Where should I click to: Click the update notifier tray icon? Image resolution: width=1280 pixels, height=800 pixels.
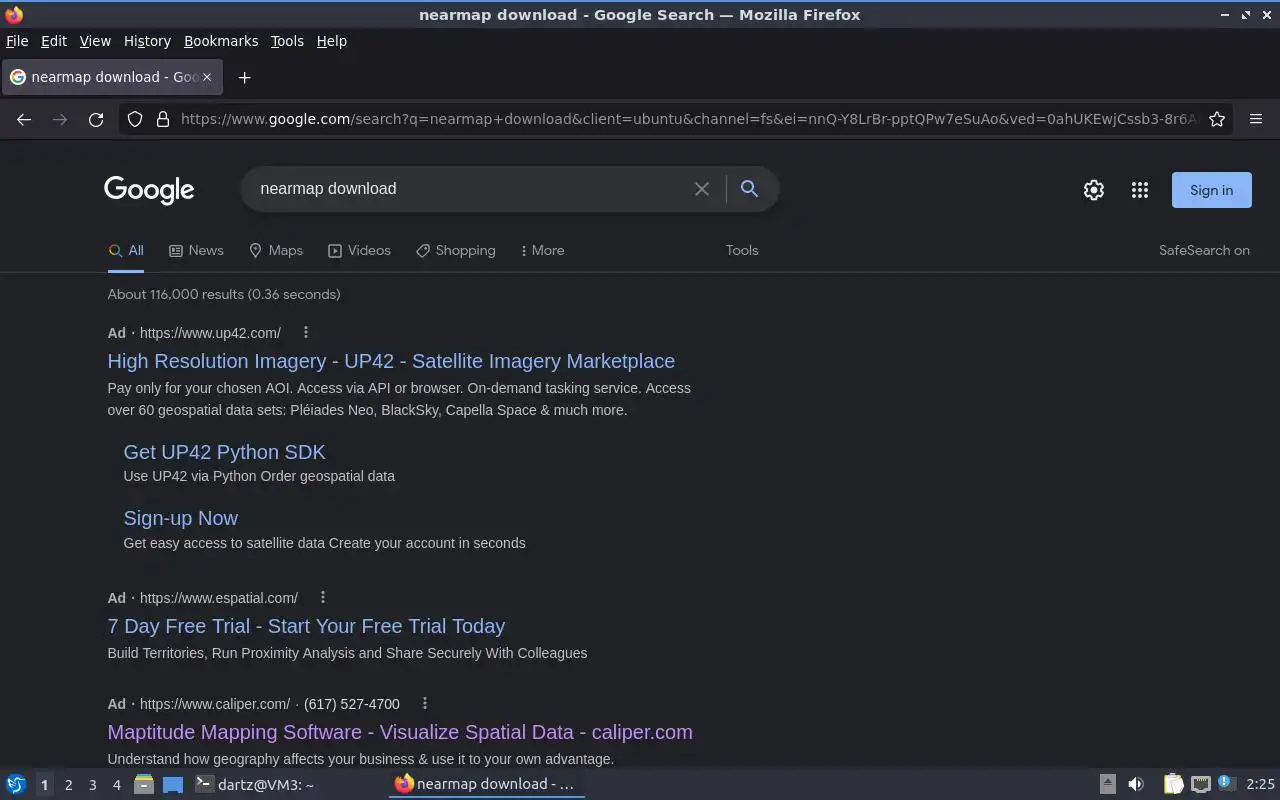pyautogui.click(x=1227, y=784)
